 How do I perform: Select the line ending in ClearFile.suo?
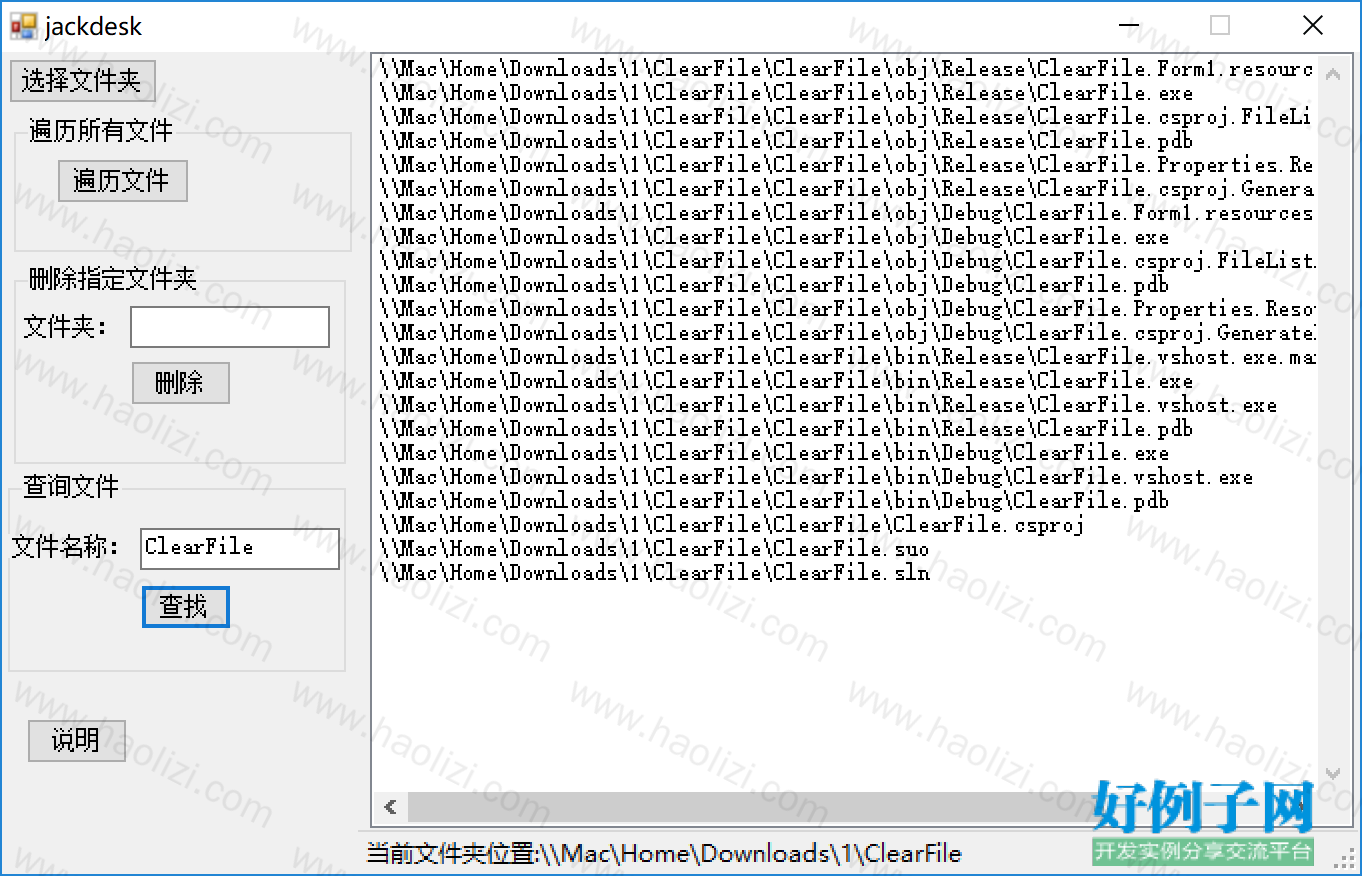pyautogui.click(x=654, y=549)
